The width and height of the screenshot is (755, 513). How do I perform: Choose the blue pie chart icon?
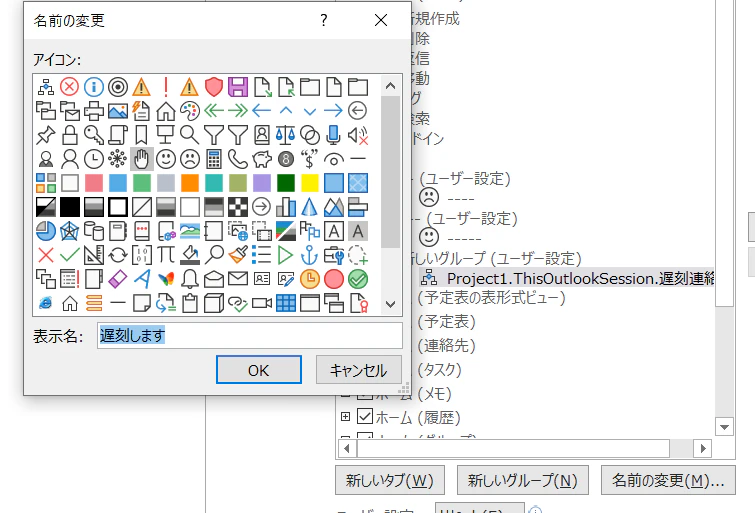coord(46,231)
